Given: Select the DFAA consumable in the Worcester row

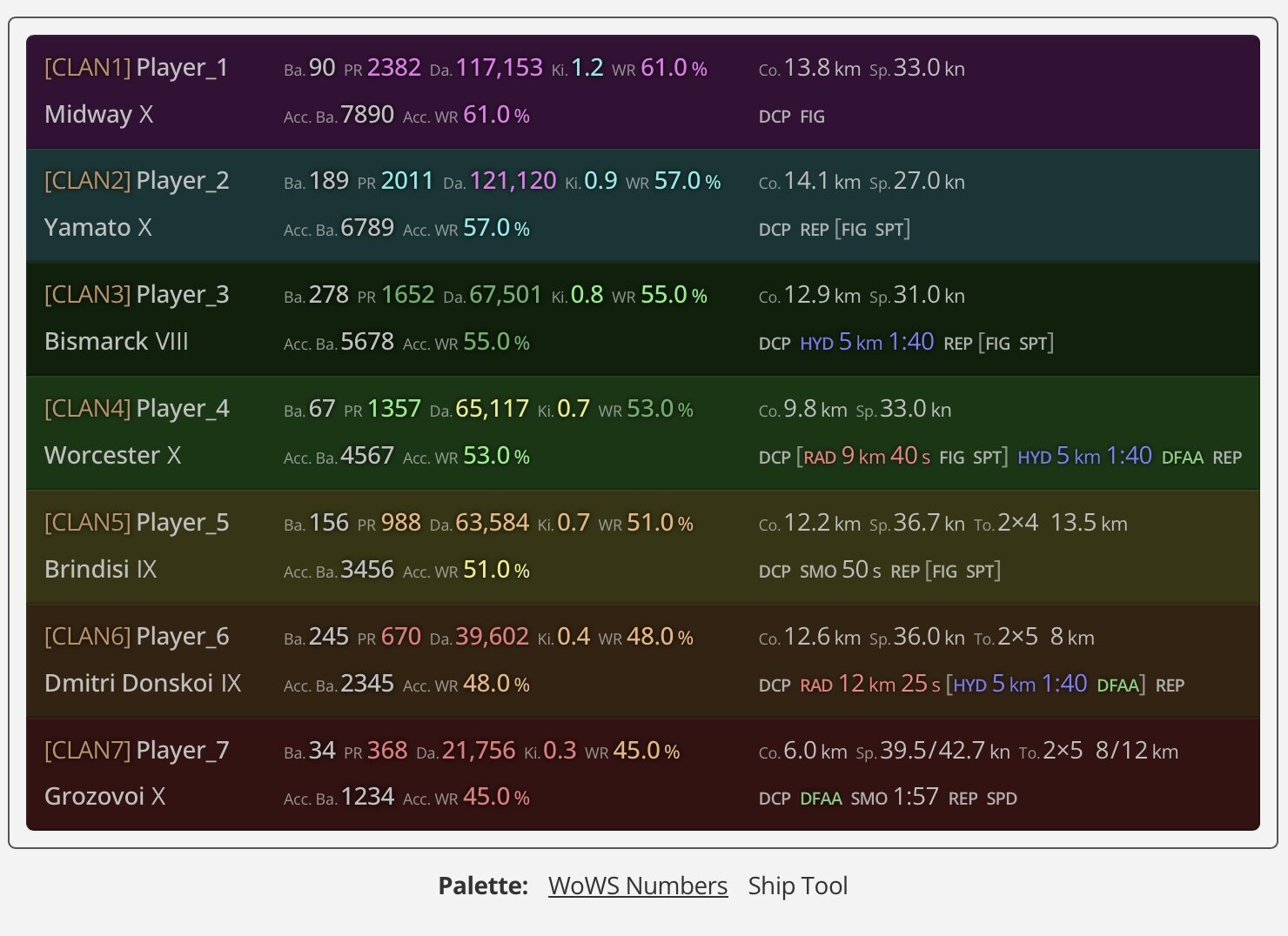Looking at the screenshot, I should pos(1182,458).
